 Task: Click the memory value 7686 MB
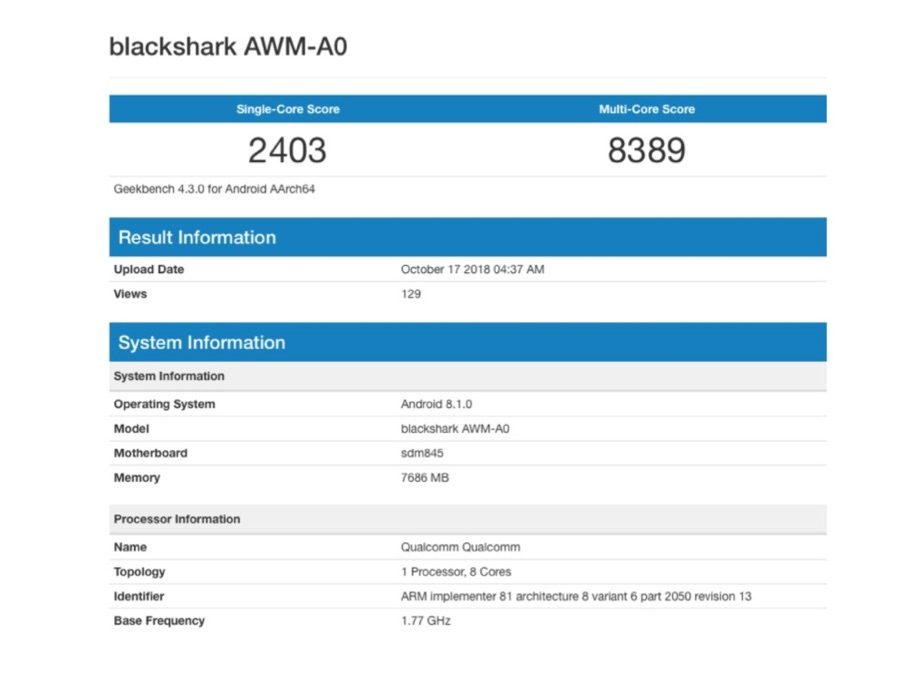tap(425, 478)
